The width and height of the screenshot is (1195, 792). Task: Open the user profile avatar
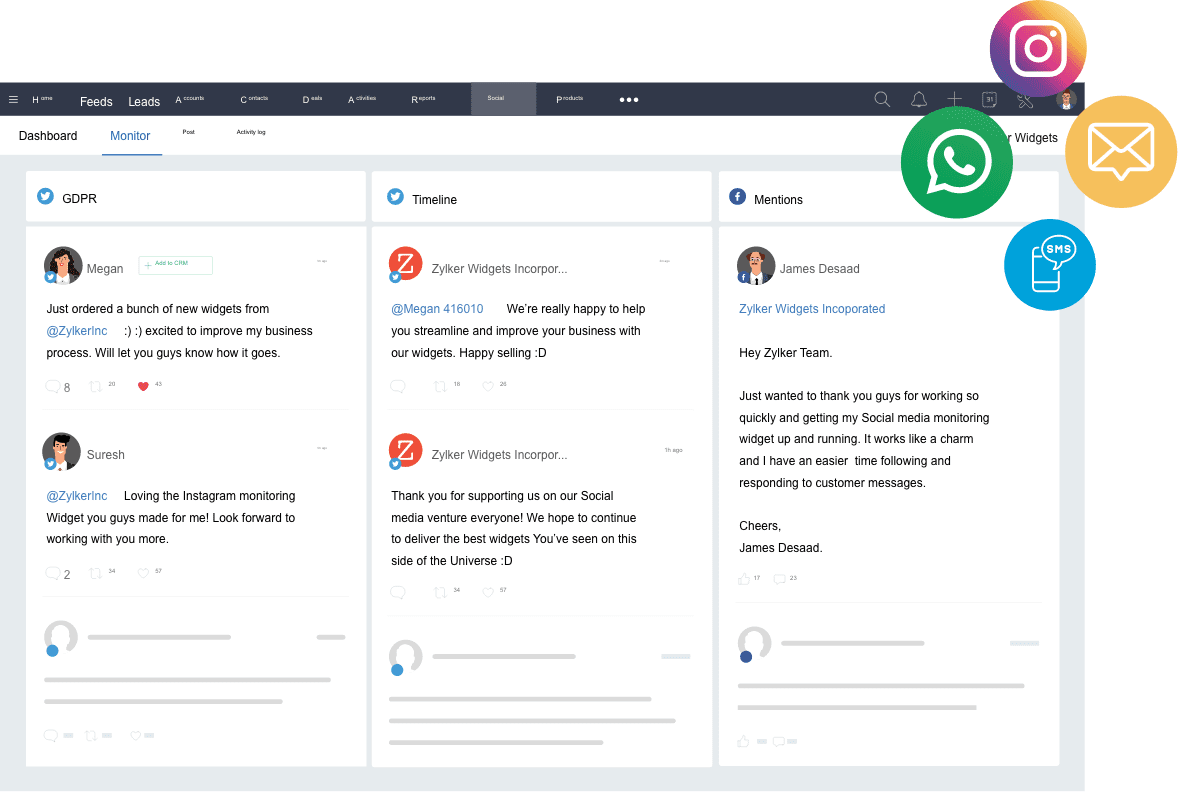coord(1066,99)
